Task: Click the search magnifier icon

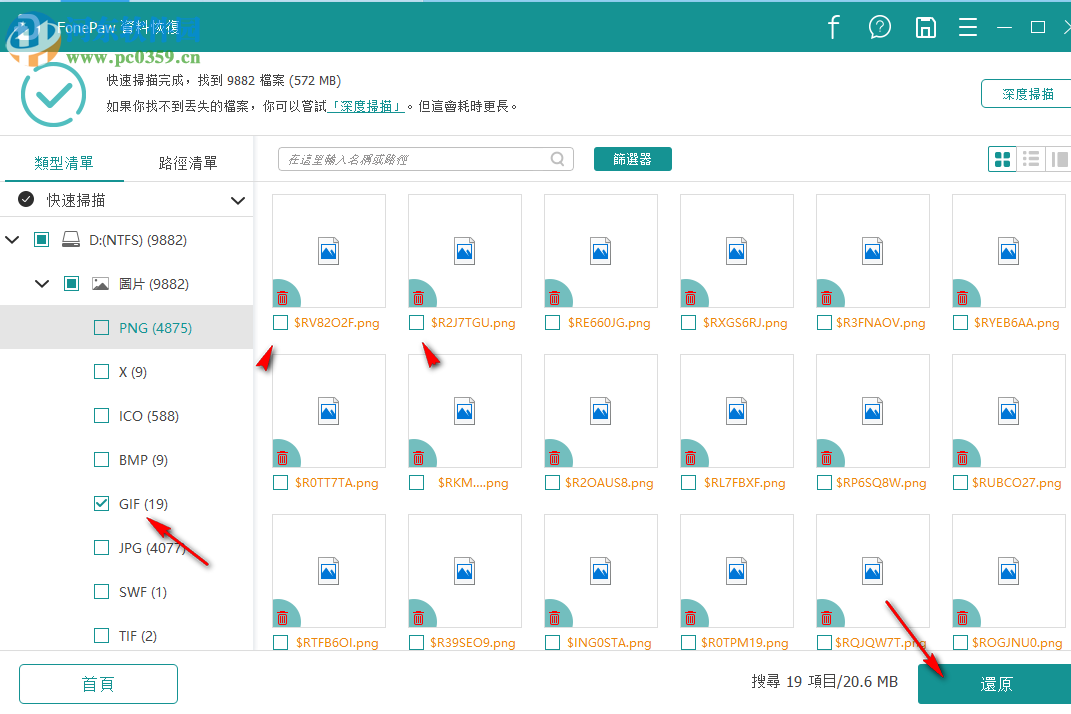Action: click(558, 158)
